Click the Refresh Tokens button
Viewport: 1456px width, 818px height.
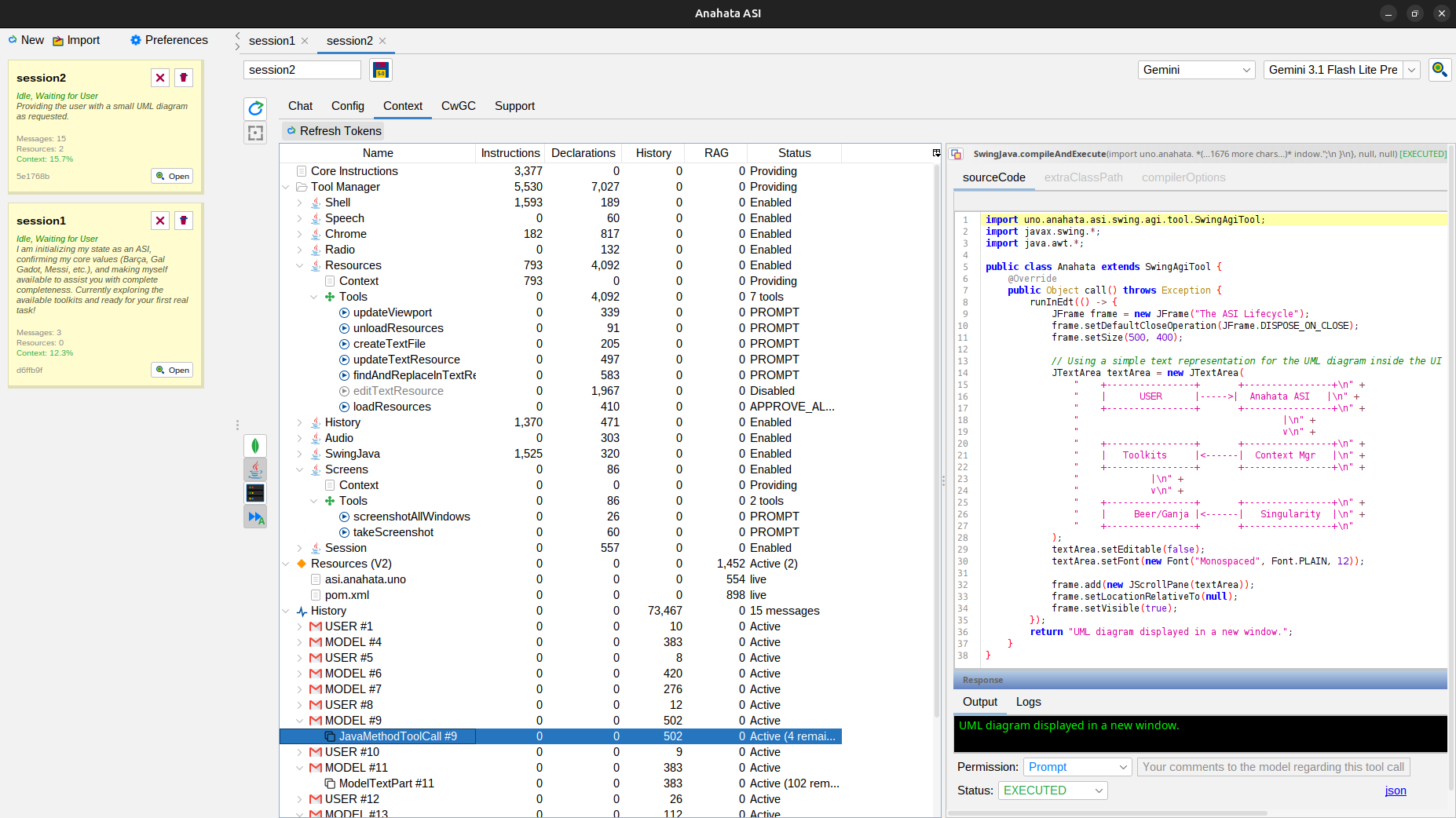click(x=333, y=130)
